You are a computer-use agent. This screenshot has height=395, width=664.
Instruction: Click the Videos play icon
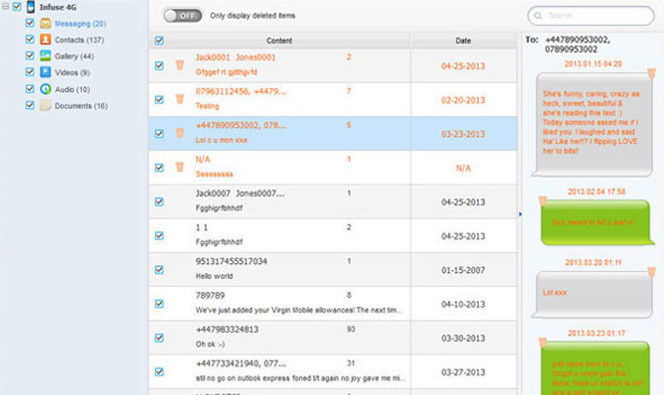[x=45, y=72]
